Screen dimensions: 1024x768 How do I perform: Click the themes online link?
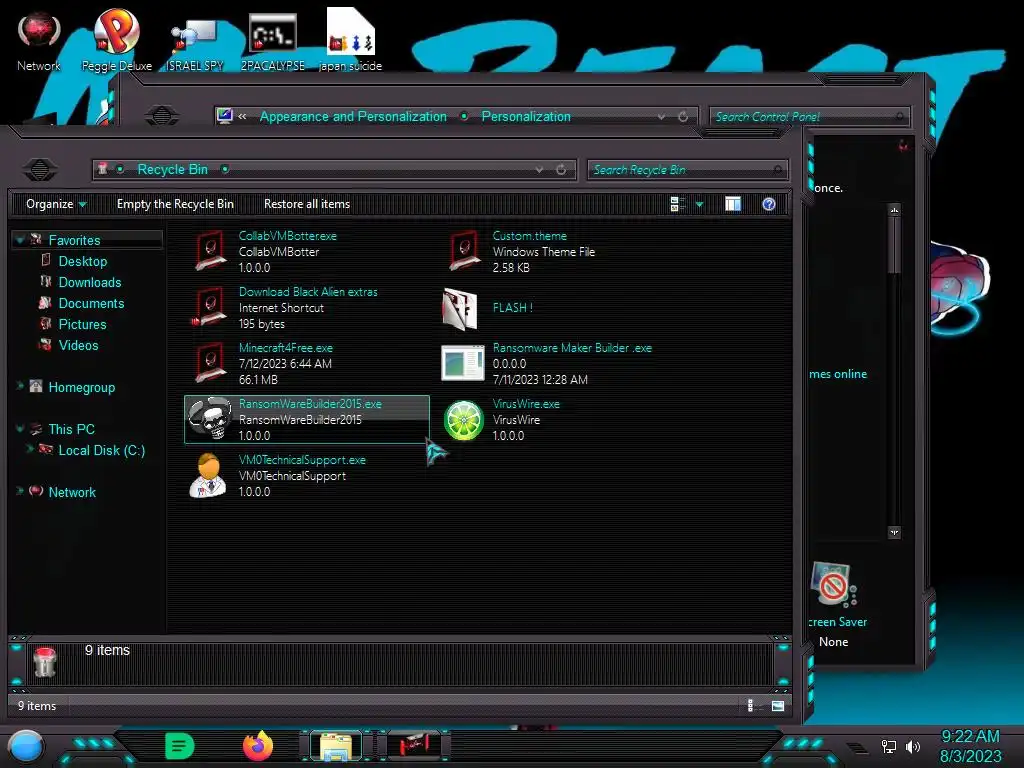(838, 374)
